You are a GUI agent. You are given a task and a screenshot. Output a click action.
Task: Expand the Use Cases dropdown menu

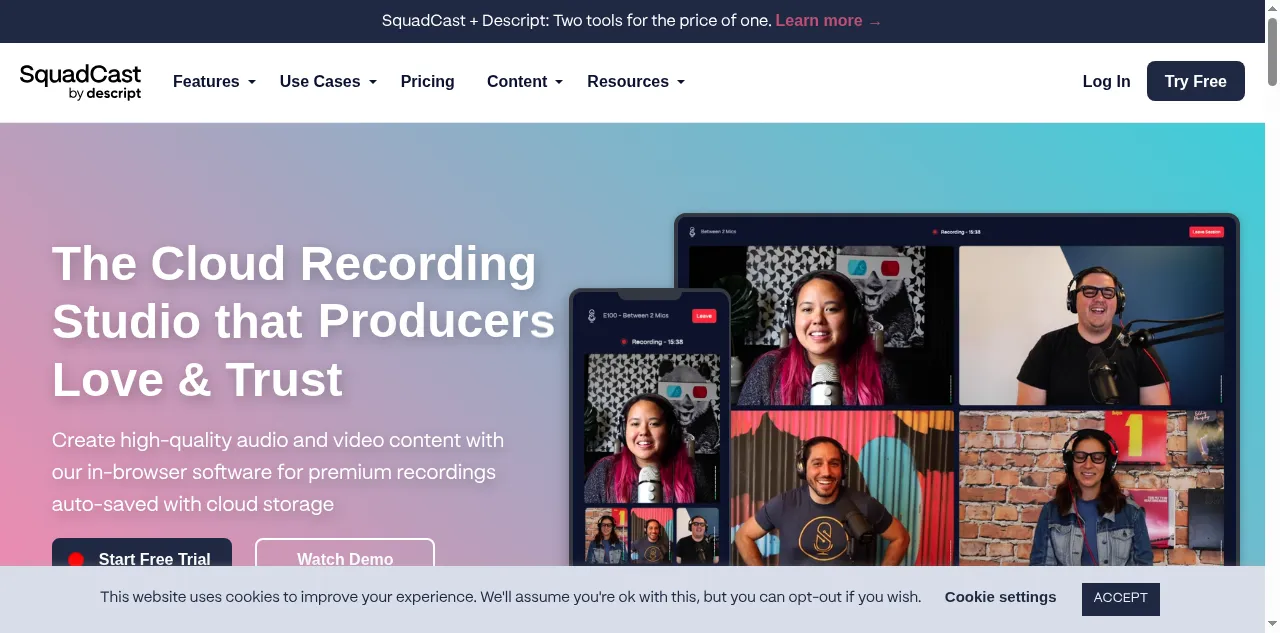(328, 82)
